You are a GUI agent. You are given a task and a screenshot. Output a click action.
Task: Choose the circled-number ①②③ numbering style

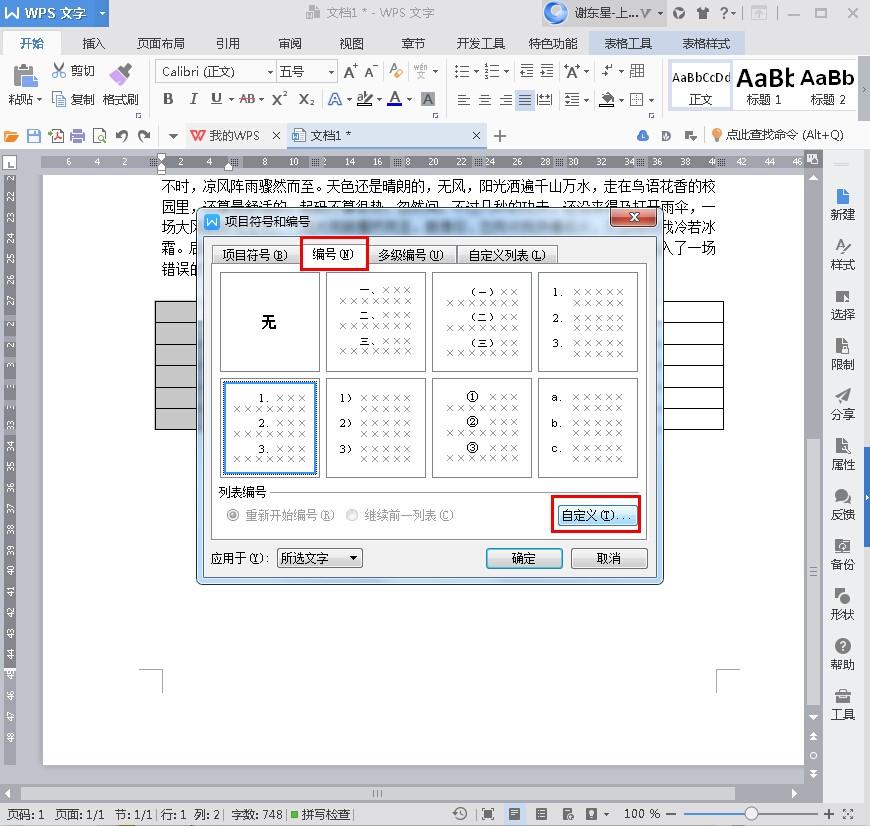coord(482,427)
